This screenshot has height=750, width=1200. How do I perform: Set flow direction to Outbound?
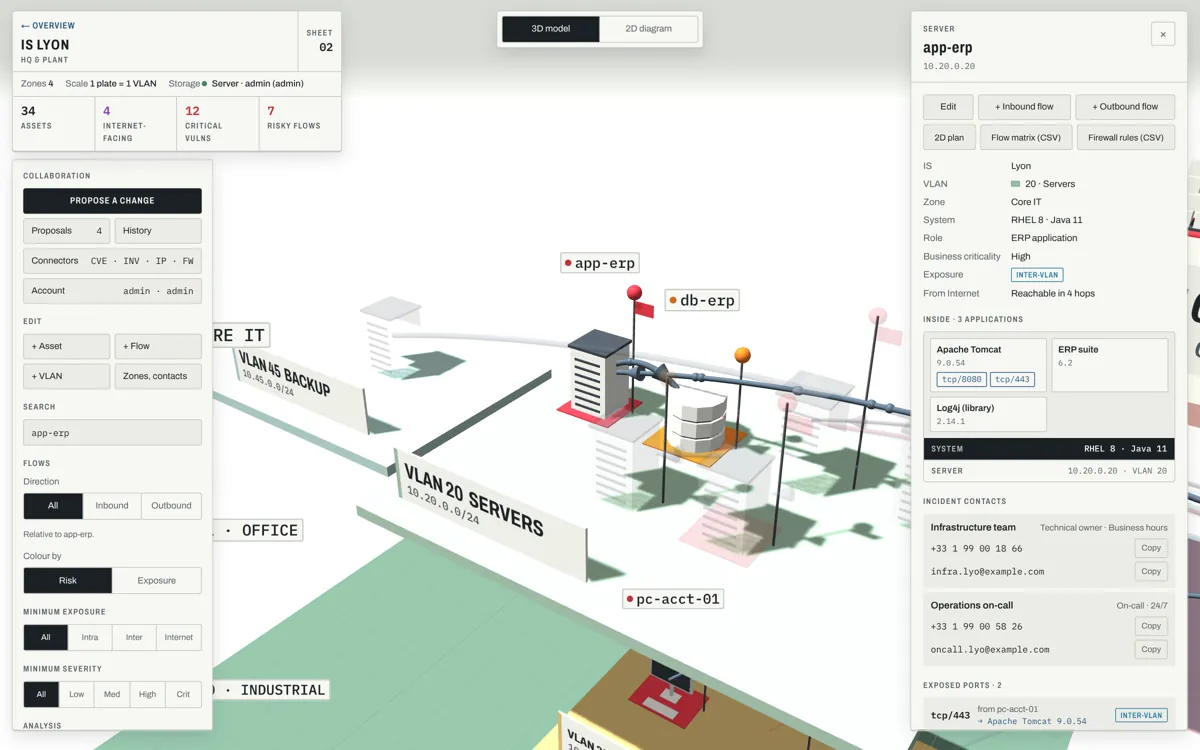point(171,505)
